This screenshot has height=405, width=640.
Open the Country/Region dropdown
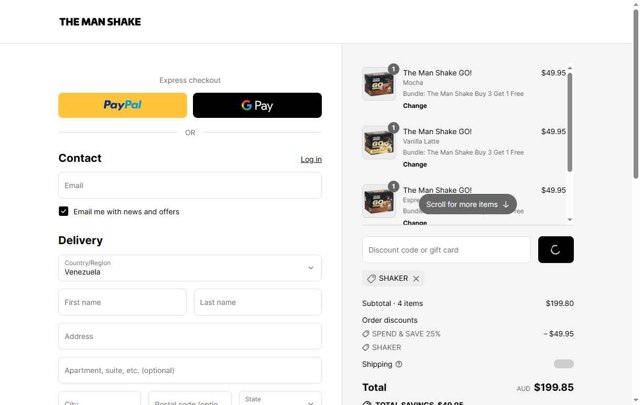pyautogui.click(x=190, y=268)
